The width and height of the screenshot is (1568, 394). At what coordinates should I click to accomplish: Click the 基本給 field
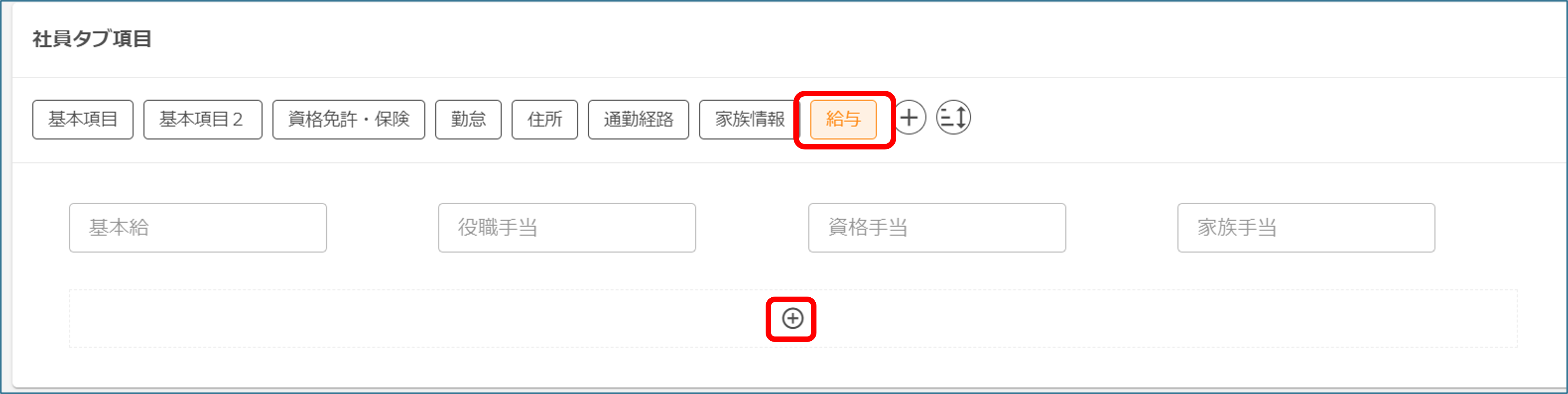pos(198,228)
